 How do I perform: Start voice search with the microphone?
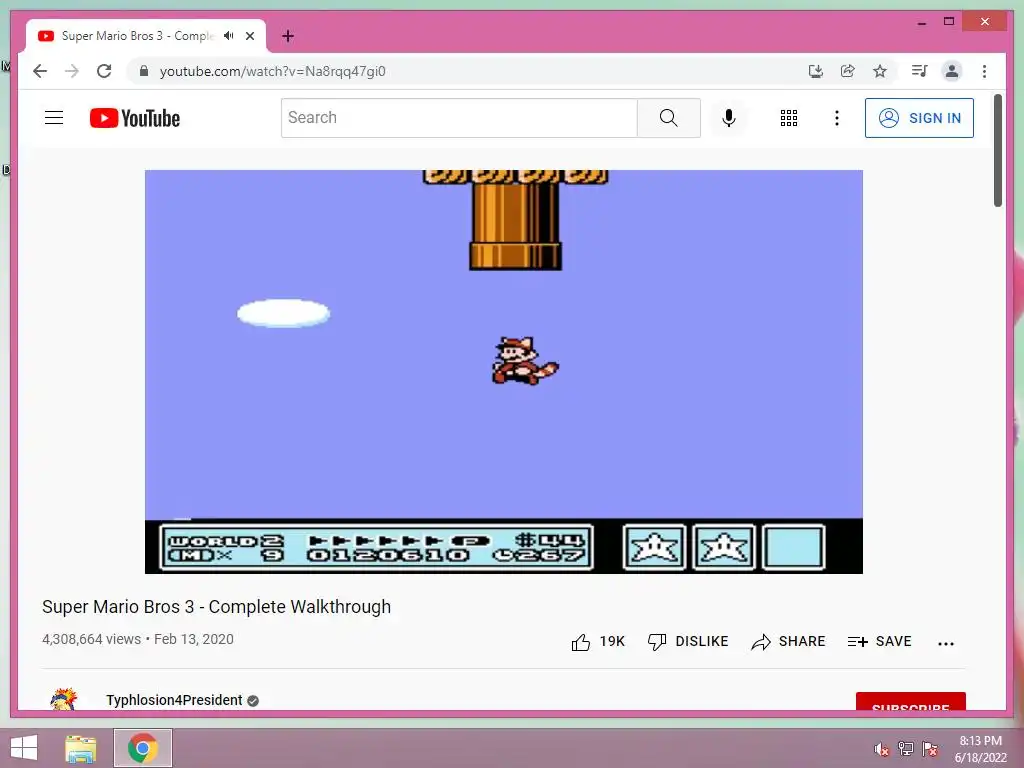pyautogui.click(x=729, y=118)
